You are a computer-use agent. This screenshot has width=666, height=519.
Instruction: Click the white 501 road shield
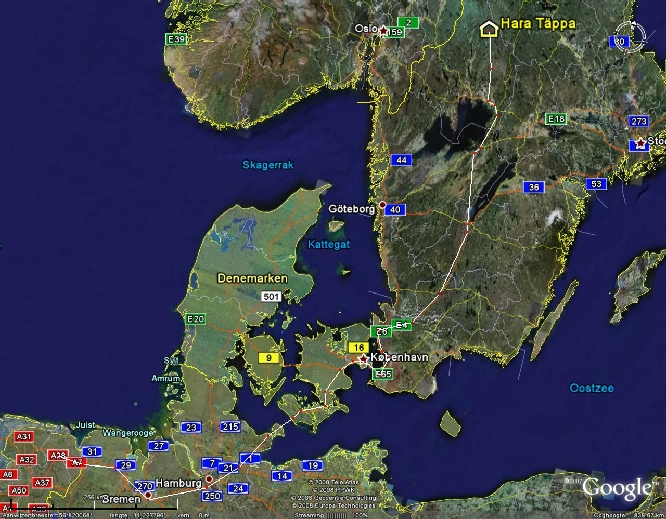pos(271,297)
